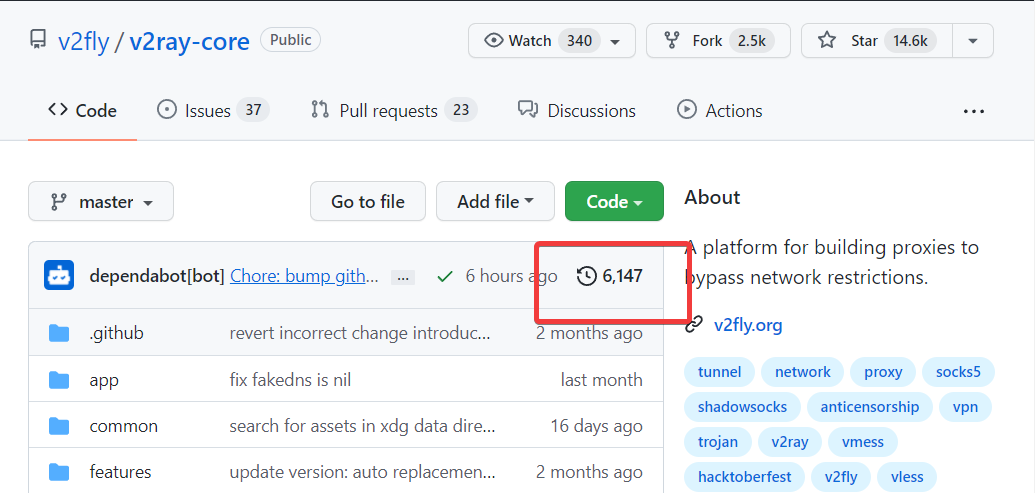1035x493 pixels.
Task: Click the features folder icon
Action: pos(59,472)
